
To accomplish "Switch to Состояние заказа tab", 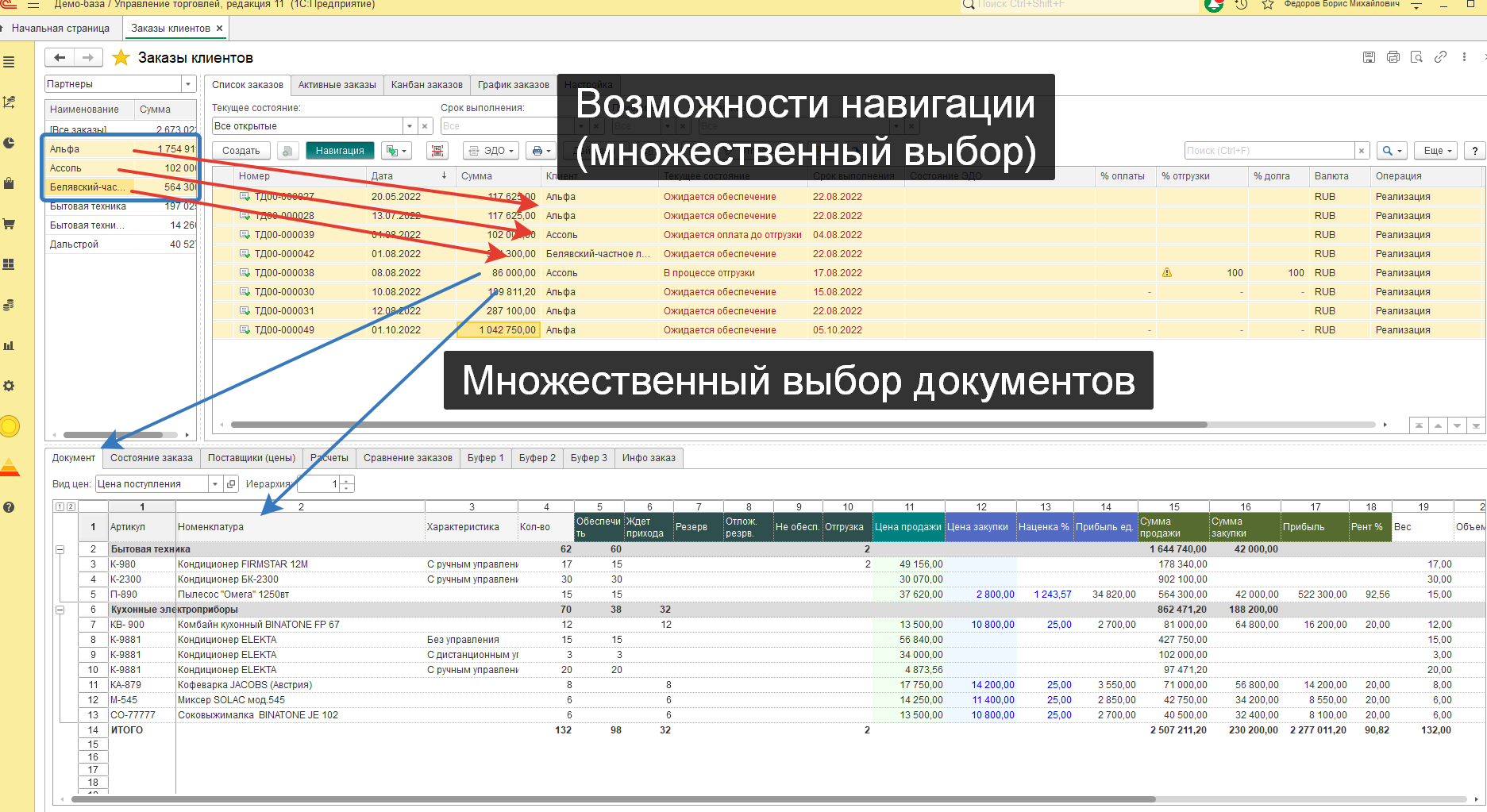I will (x=151, y=458).
